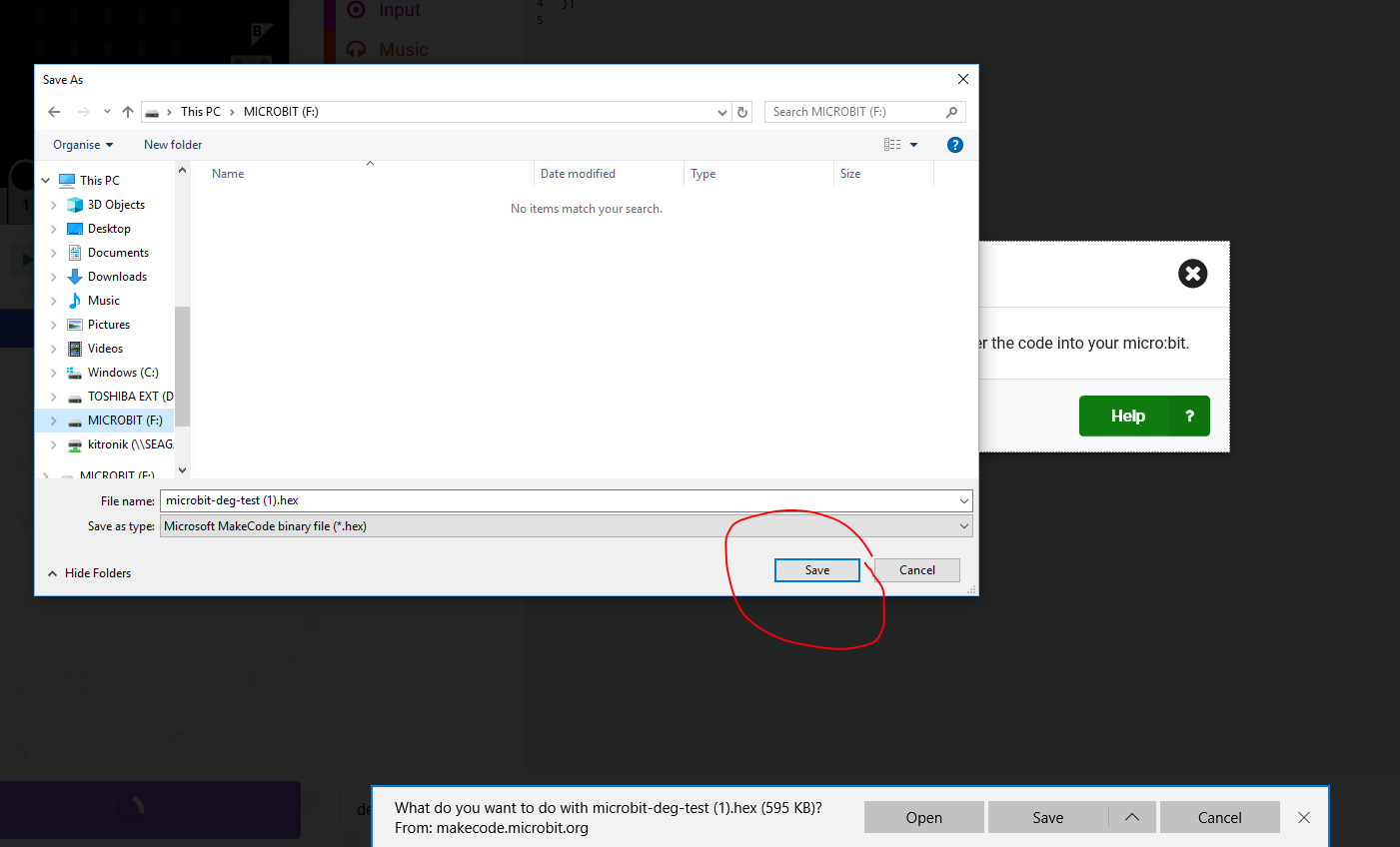Open the Save as type dropdown

click(x=962, y=525)
